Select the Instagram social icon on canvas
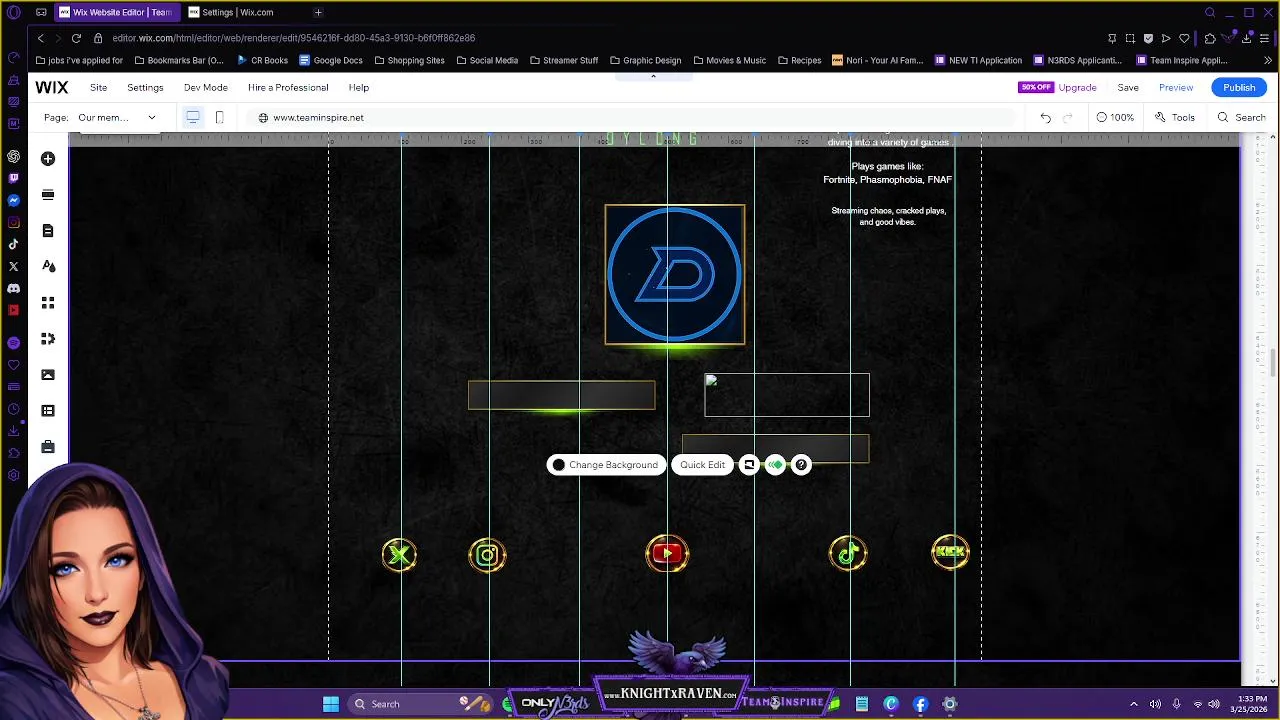The height and width of the screenshot is (720, 1280). [487, 555]
